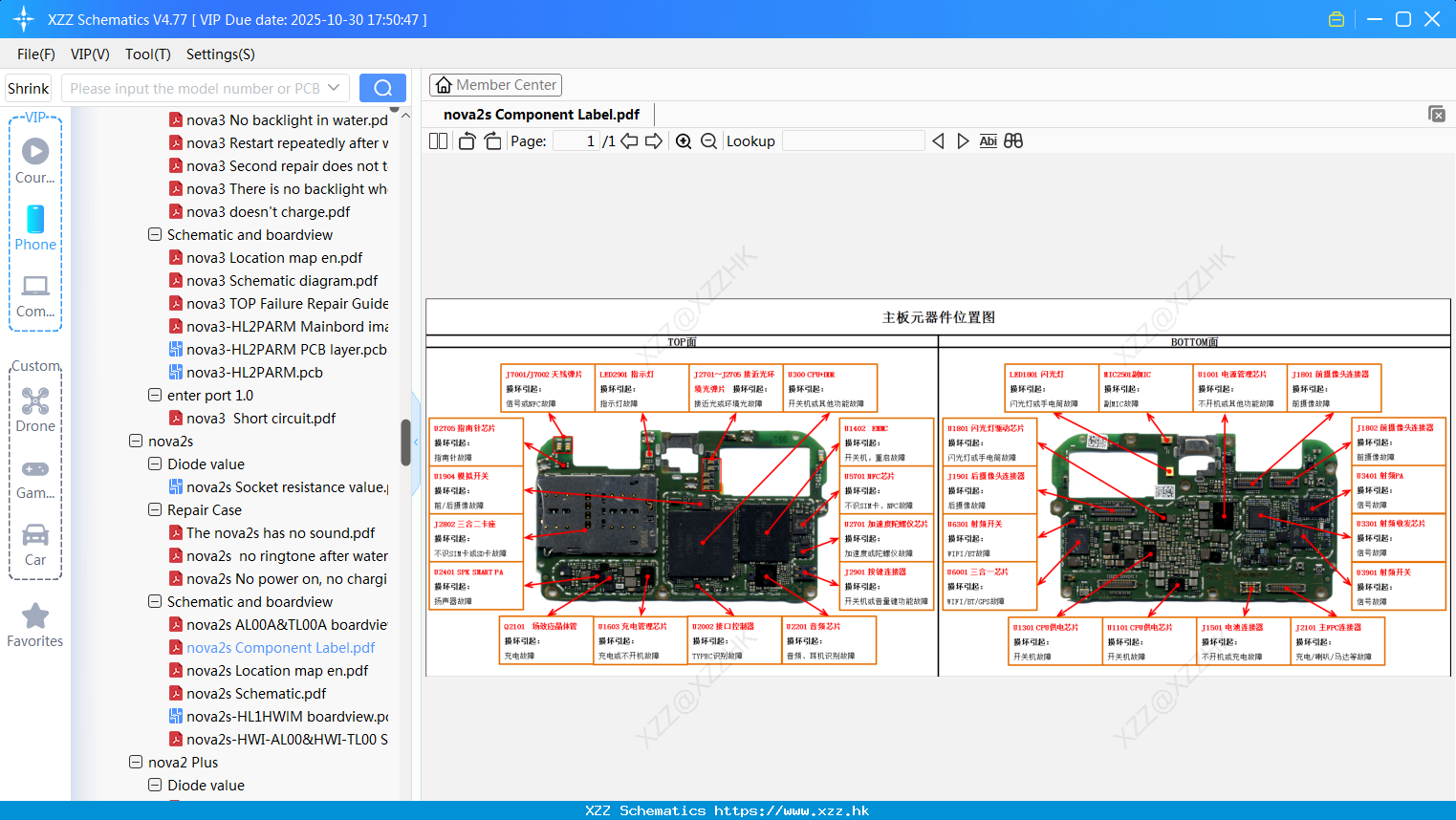This screenshot has height=820, width=1456.
Task: Select the Phone category icon
Action: 35,227
